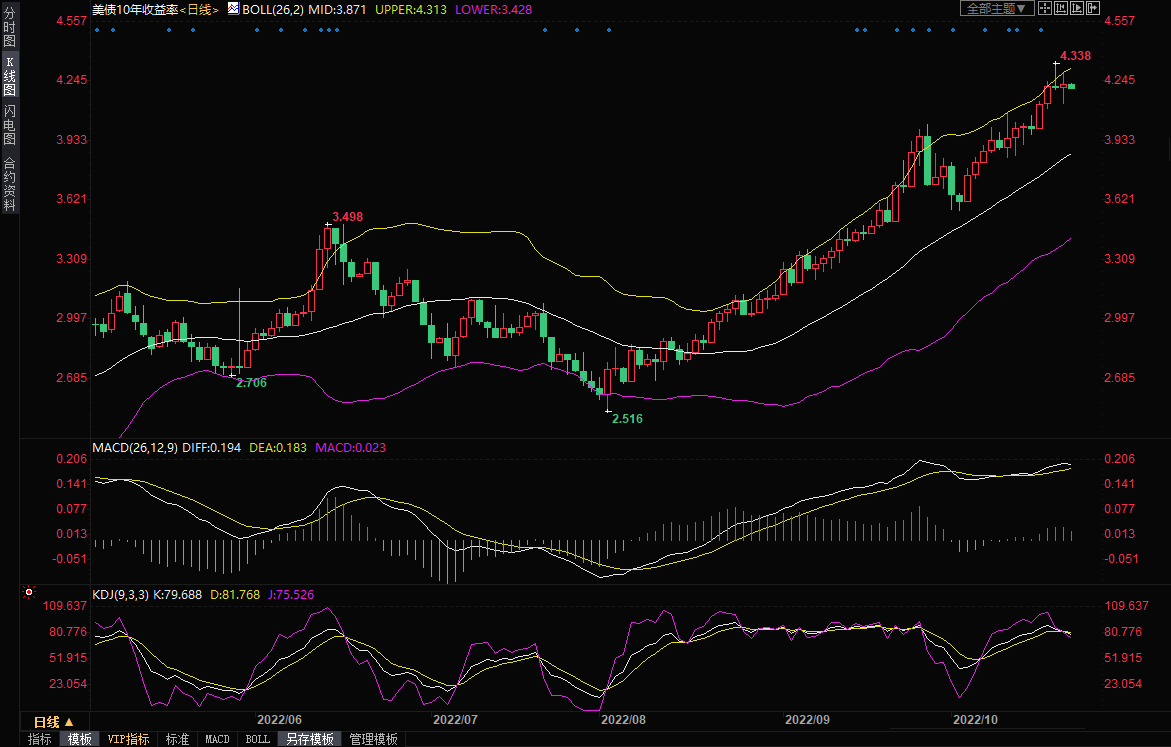The height and width of the screenshot is (747, 1171).
Task: Click the first blue event dot at top left
Action: point(96,30)
